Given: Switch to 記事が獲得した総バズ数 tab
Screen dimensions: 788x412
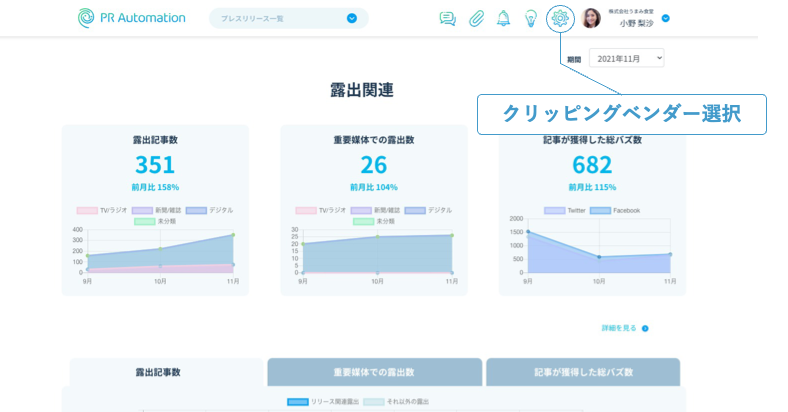Looking at the screenshot, I should coord(582,372).
